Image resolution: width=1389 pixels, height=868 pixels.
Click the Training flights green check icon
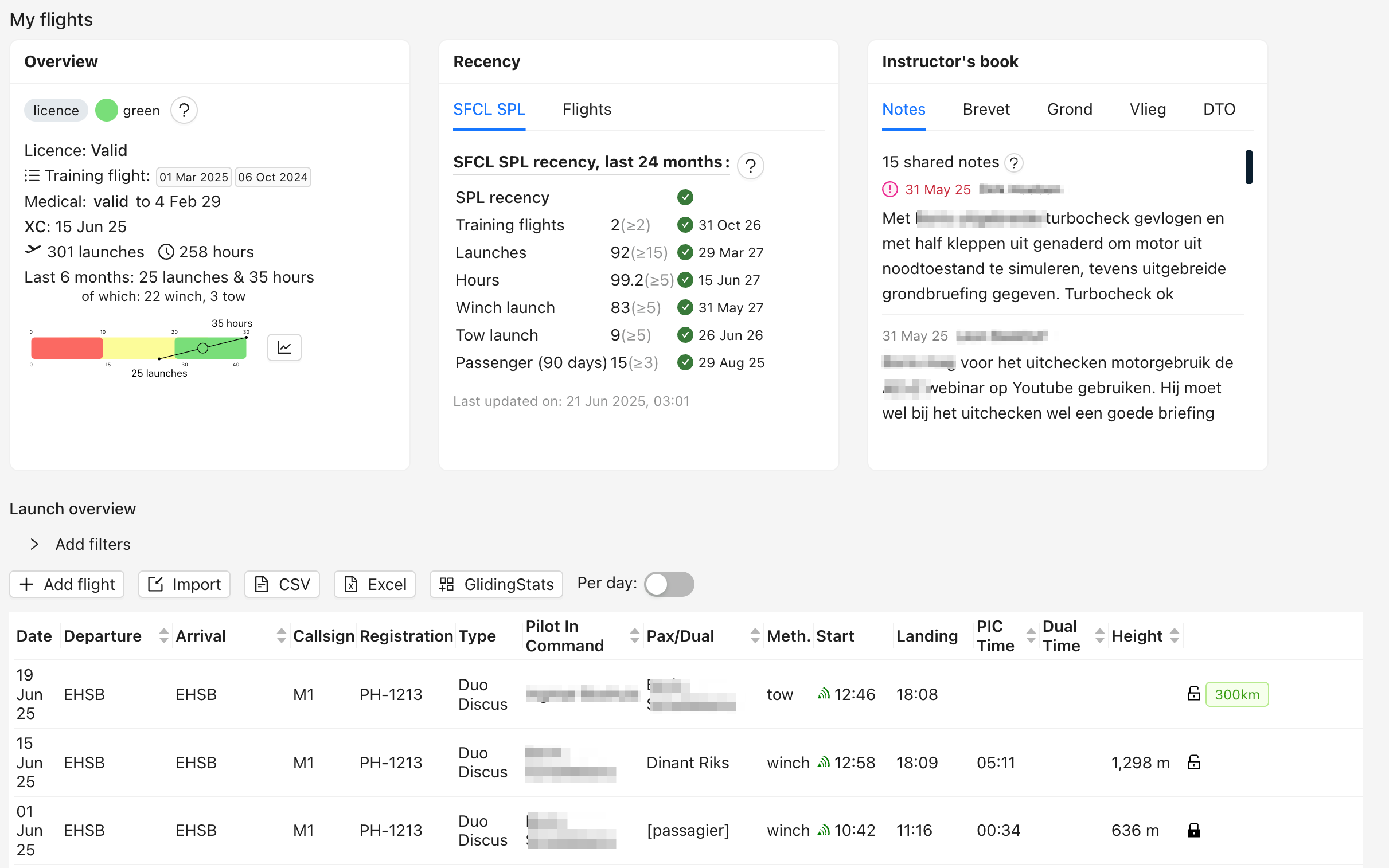tap(685, 225)
